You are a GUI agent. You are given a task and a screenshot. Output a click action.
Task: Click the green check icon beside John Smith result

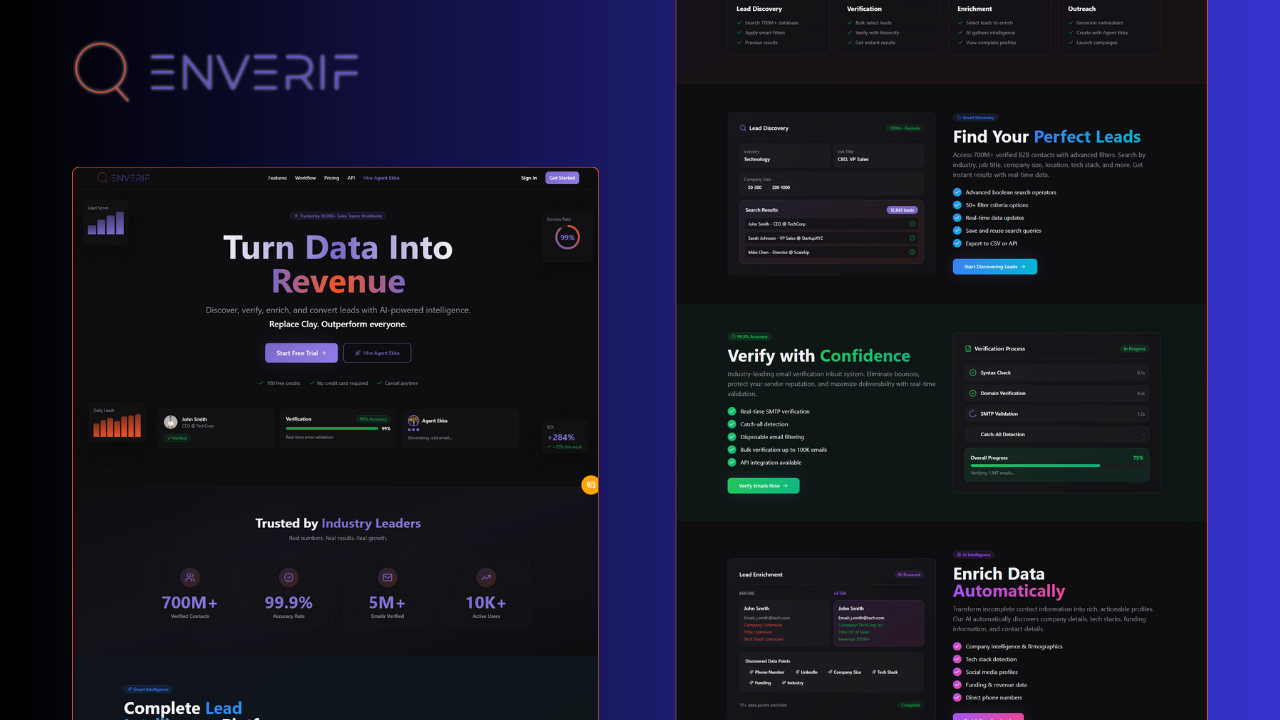coord(912,224)
